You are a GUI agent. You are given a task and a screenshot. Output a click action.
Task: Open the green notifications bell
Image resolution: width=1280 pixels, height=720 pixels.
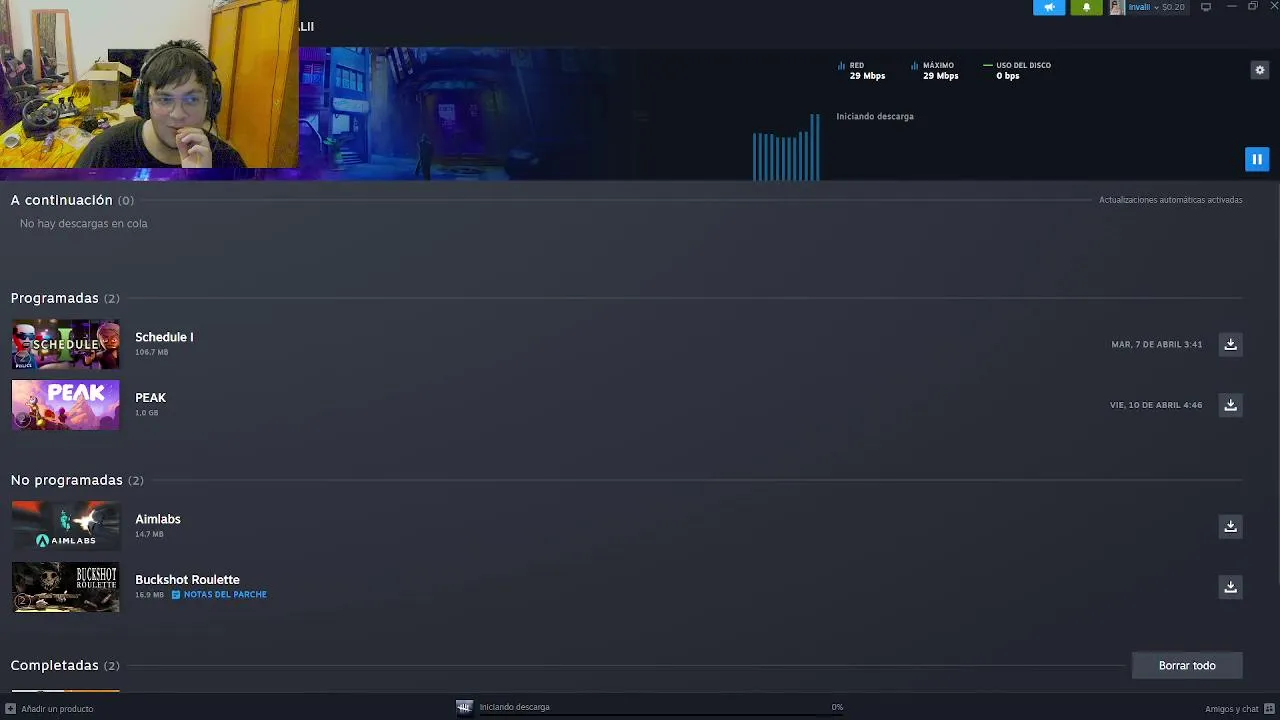1086,7
